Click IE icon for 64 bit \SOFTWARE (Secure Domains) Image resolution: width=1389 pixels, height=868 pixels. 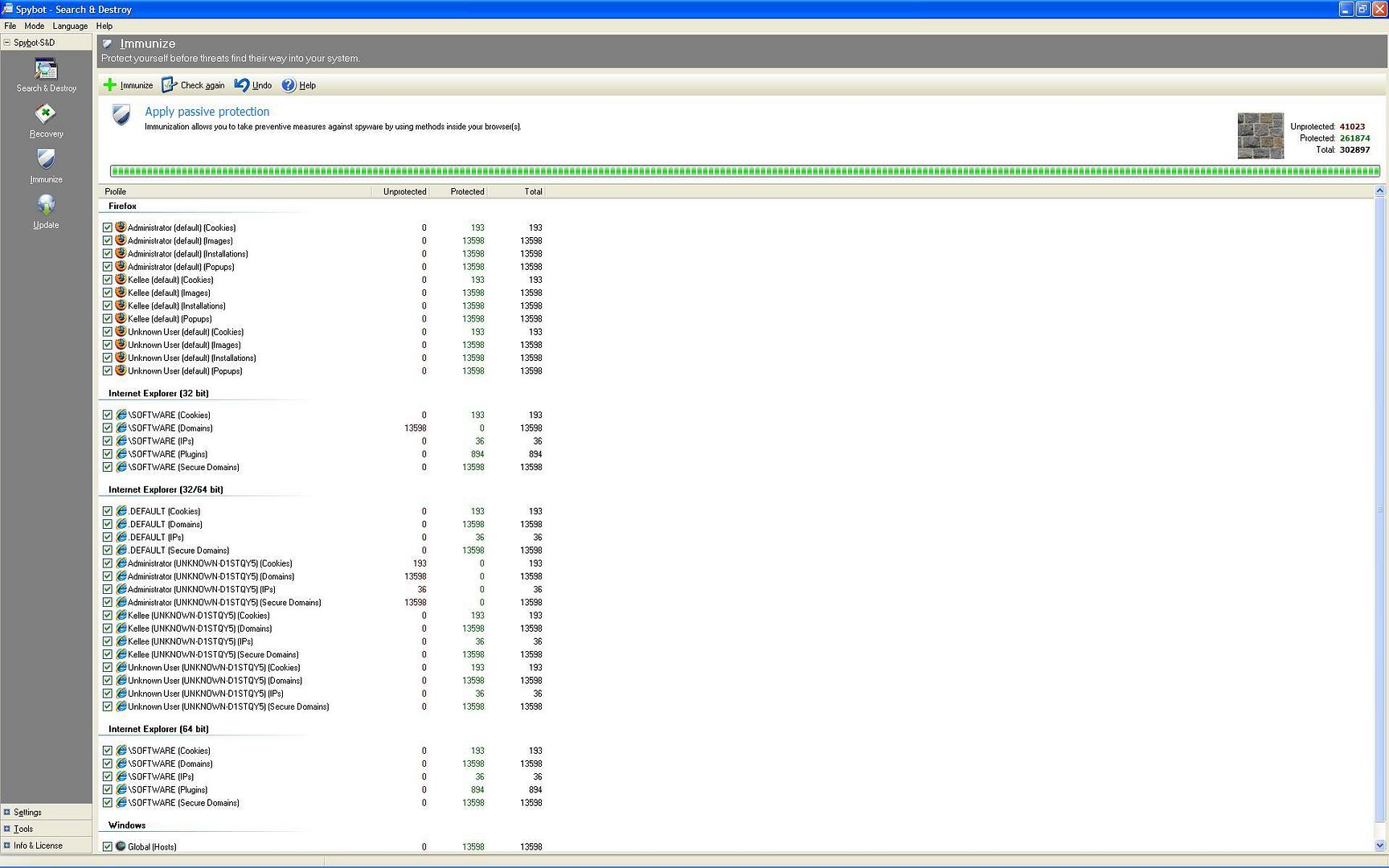[x=121, y=802]
